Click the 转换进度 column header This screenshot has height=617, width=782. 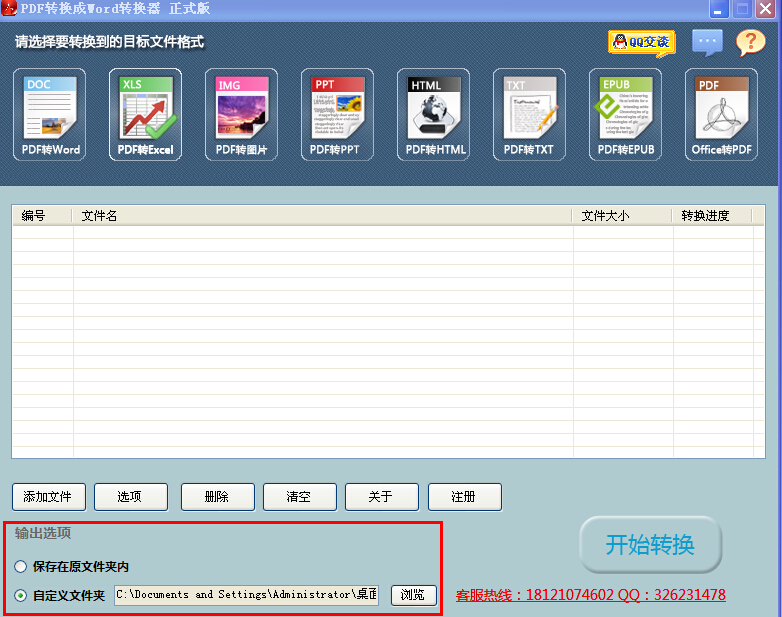pyautogui.click(x=712, y=215)
